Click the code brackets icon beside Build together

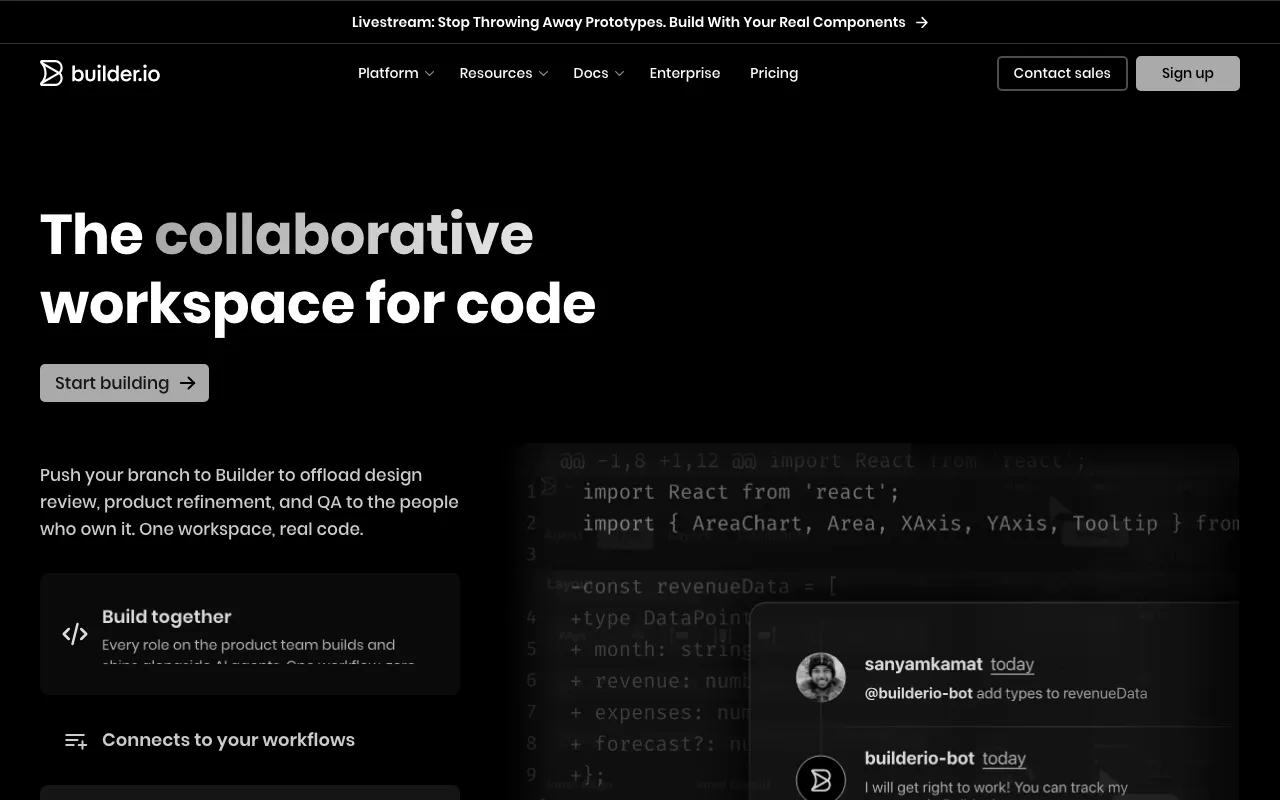(75, 633)
